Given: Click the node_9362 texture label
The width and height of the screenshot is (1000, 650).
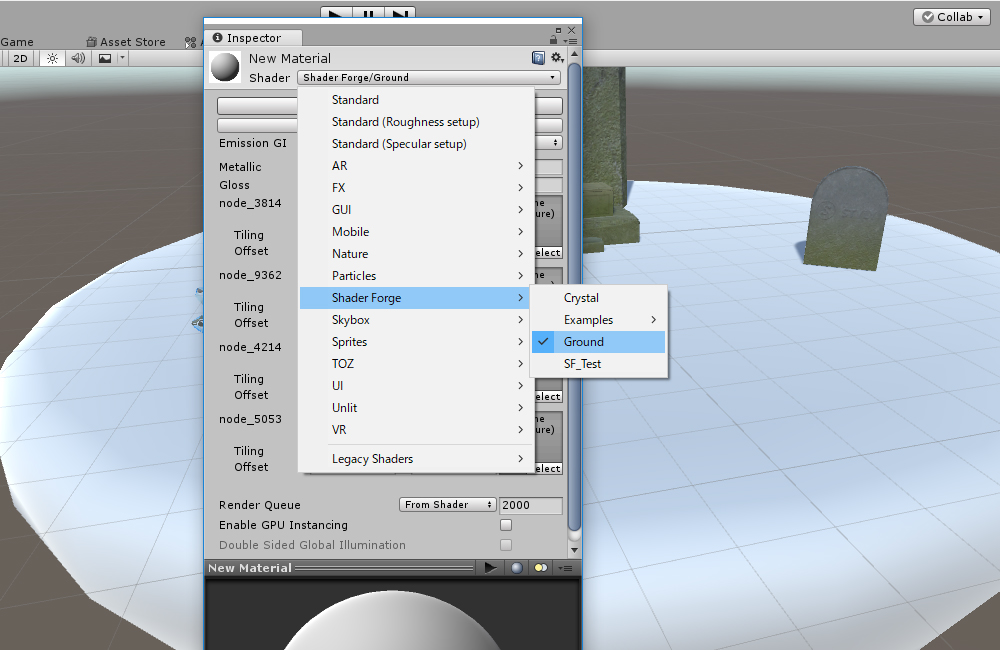Looking at the screenshot, I should pyautogui.click(x=250, y=276).
